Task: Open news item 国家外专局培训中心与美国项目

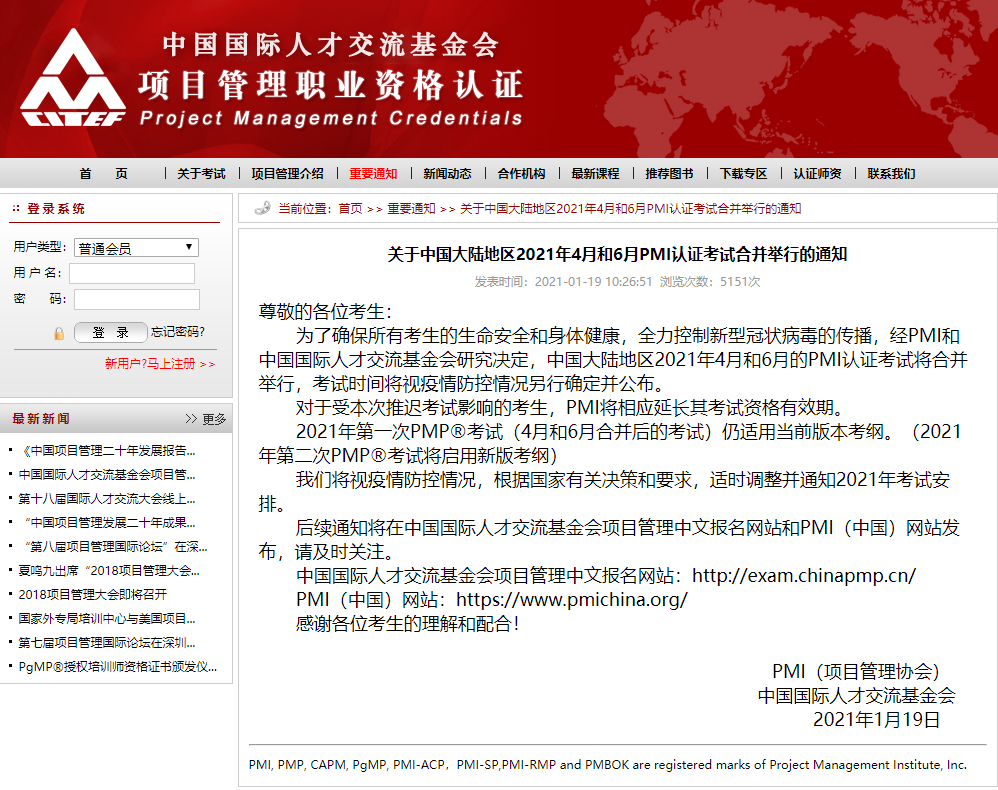Action: pyautogui.click(x=107, y=619)
